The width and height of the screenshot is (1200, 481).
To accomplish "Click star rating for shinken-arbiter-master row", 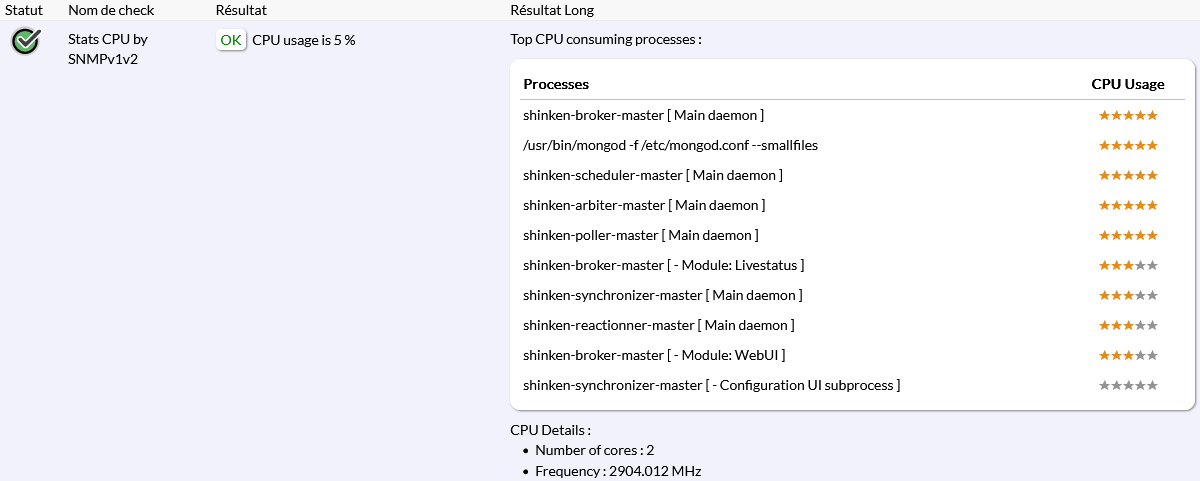I will [1128, 205].
